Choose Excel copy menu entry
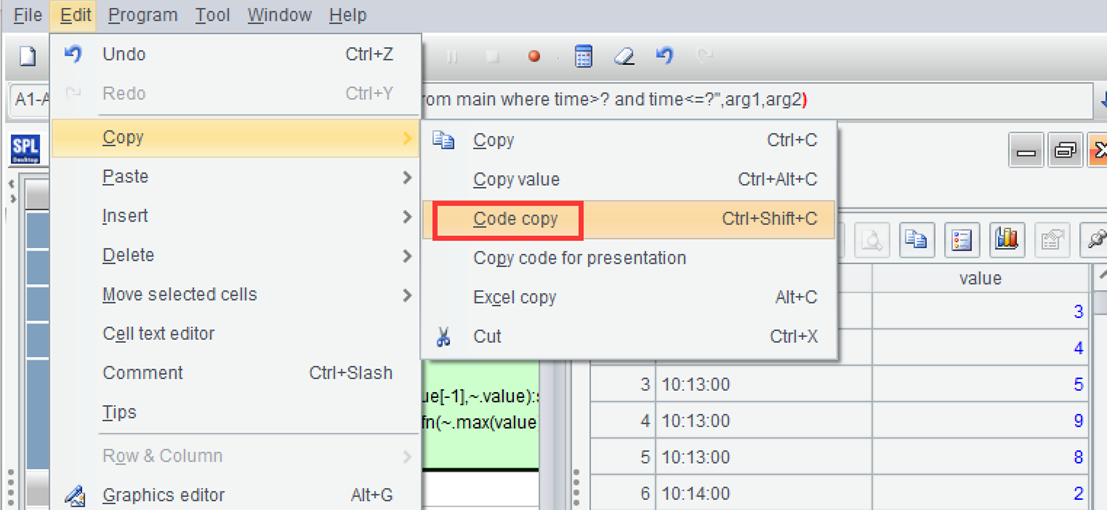This screenshot has width=1107, height=510. [514, 298]
